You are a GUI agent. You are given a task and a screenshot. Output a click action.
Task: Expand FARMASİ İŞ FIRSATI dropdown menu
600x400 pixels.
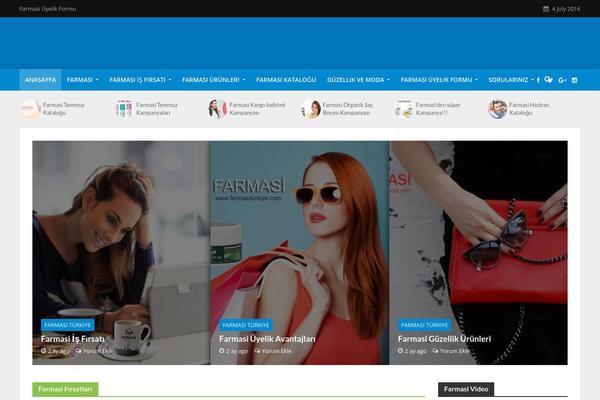point(140,80)
